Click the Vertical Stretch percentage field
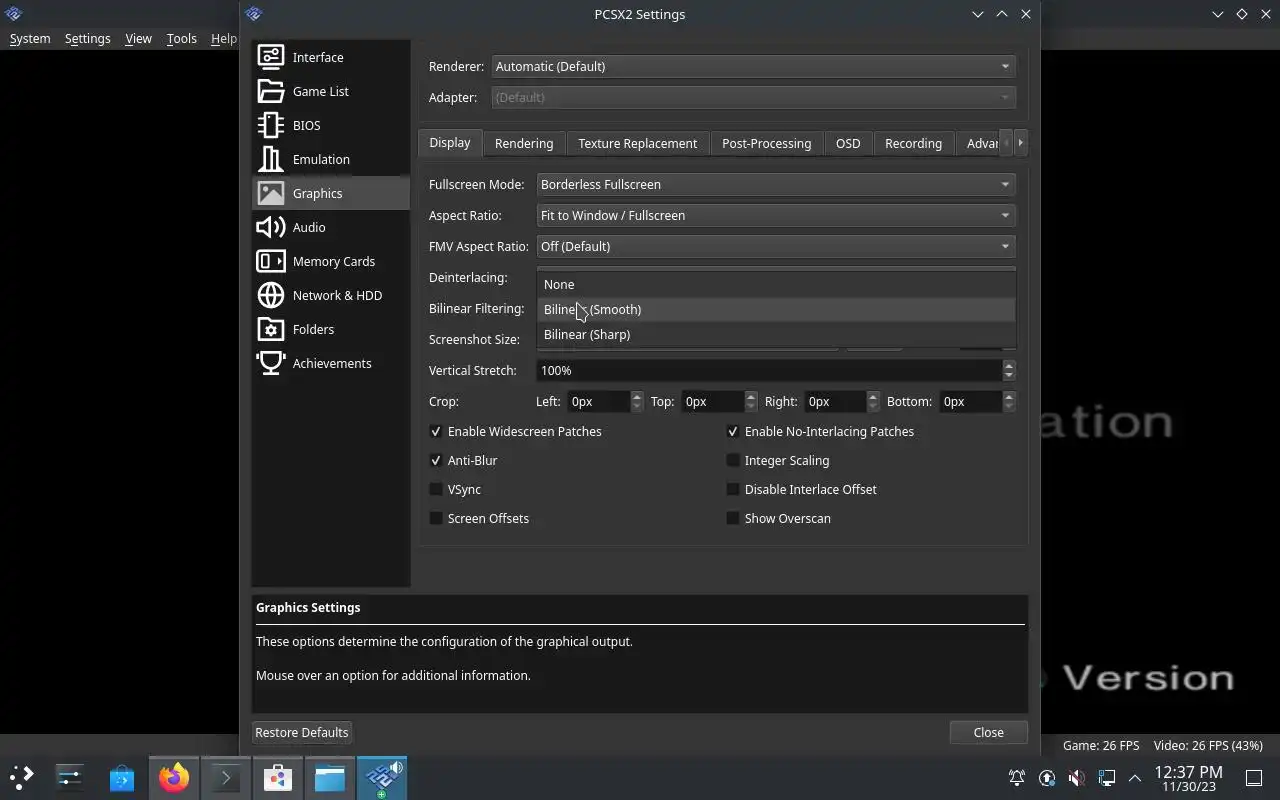Image resolution: width=1280 pixels, height=800 pixels. click(x=769, y=370)
